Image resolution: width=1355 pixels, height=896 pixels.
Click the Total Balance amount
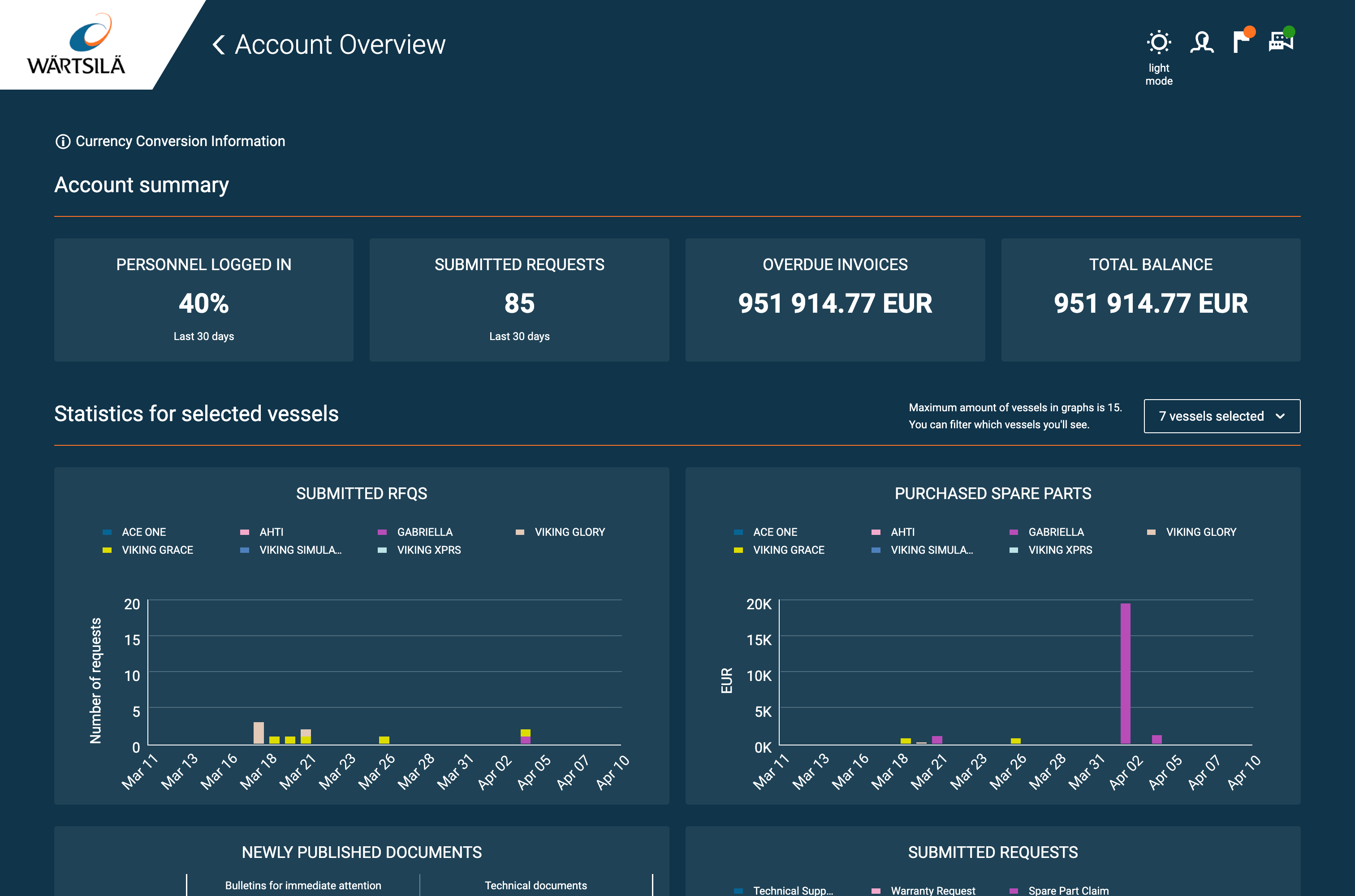coord(1151,305)
